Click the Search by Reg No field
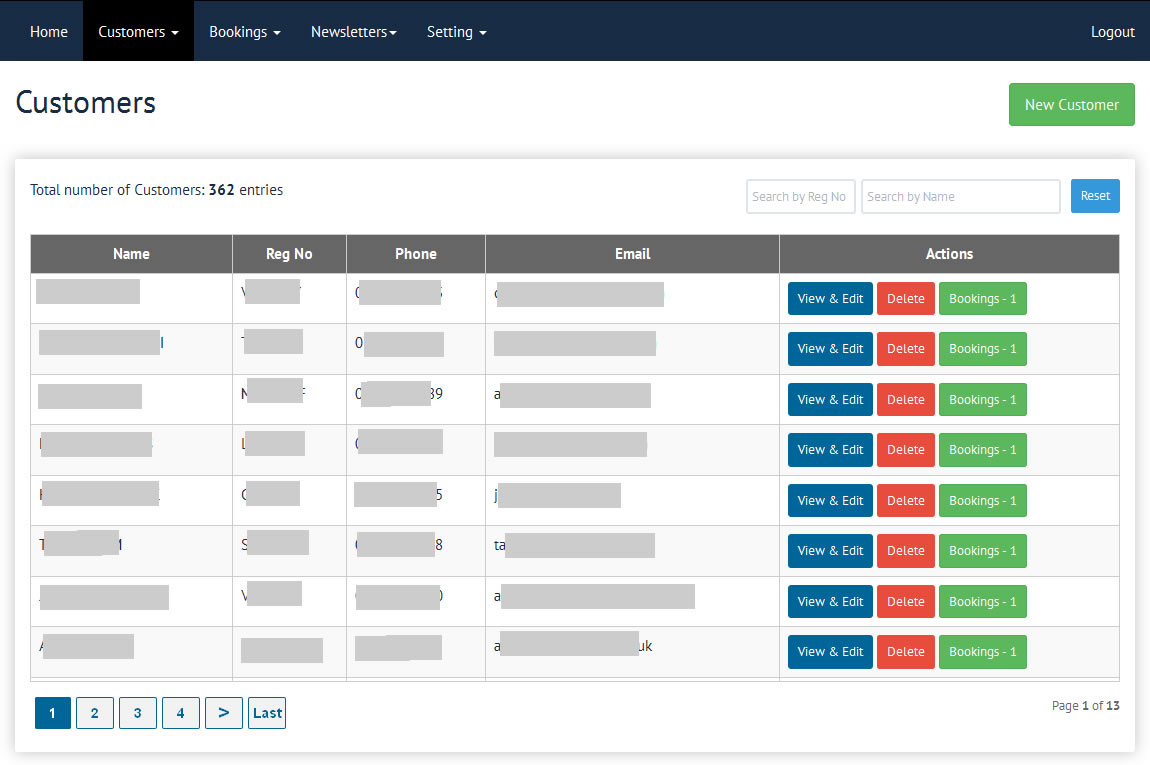Image resolution: width=1150 pixels, height=765 pixels. pyautogui.click(x=800, y=197)
